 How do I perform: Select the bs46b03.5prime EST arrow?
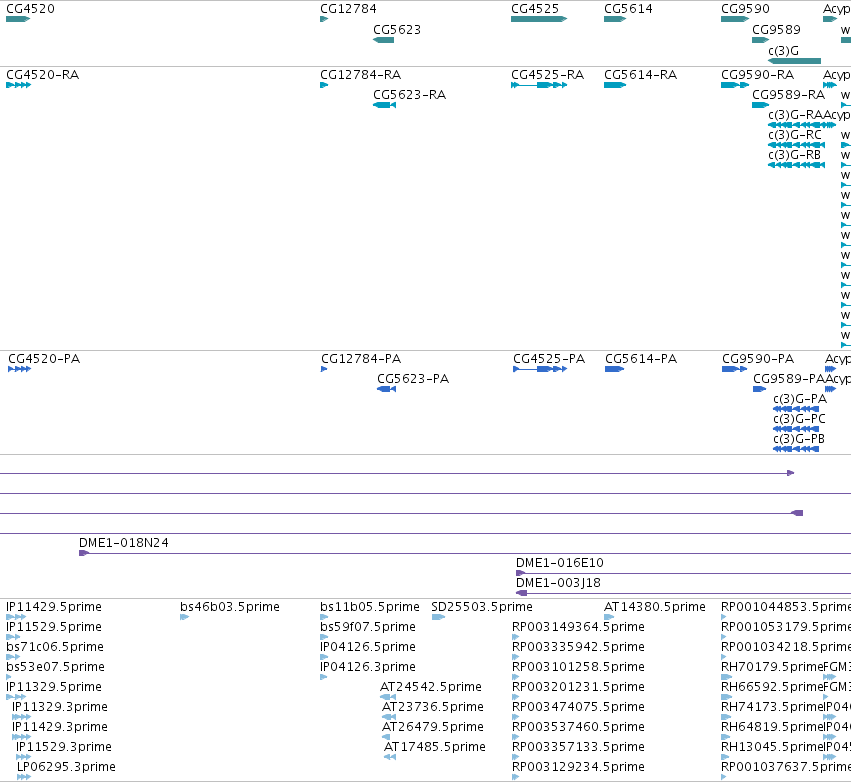[185, 617]
